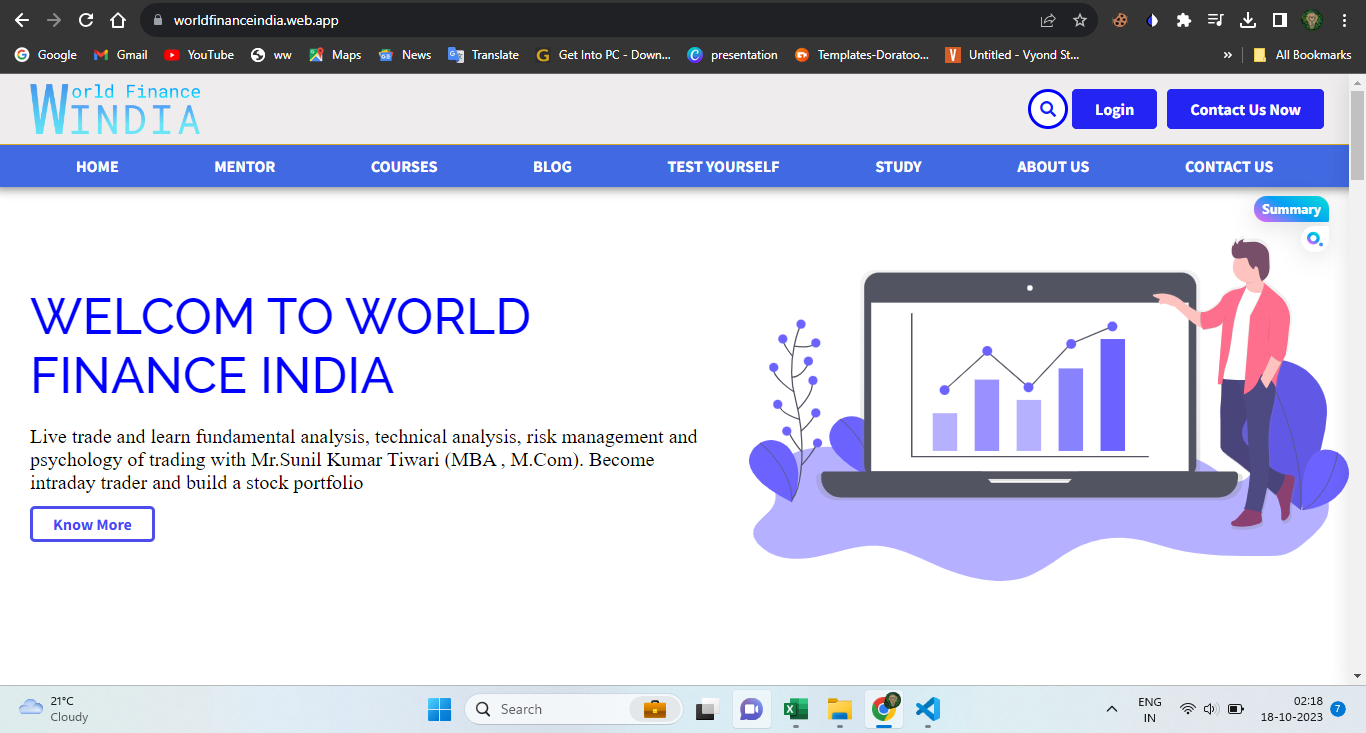
Task: Toggle the Chrome side panel icon
Action: click(x=1279, y=20)
